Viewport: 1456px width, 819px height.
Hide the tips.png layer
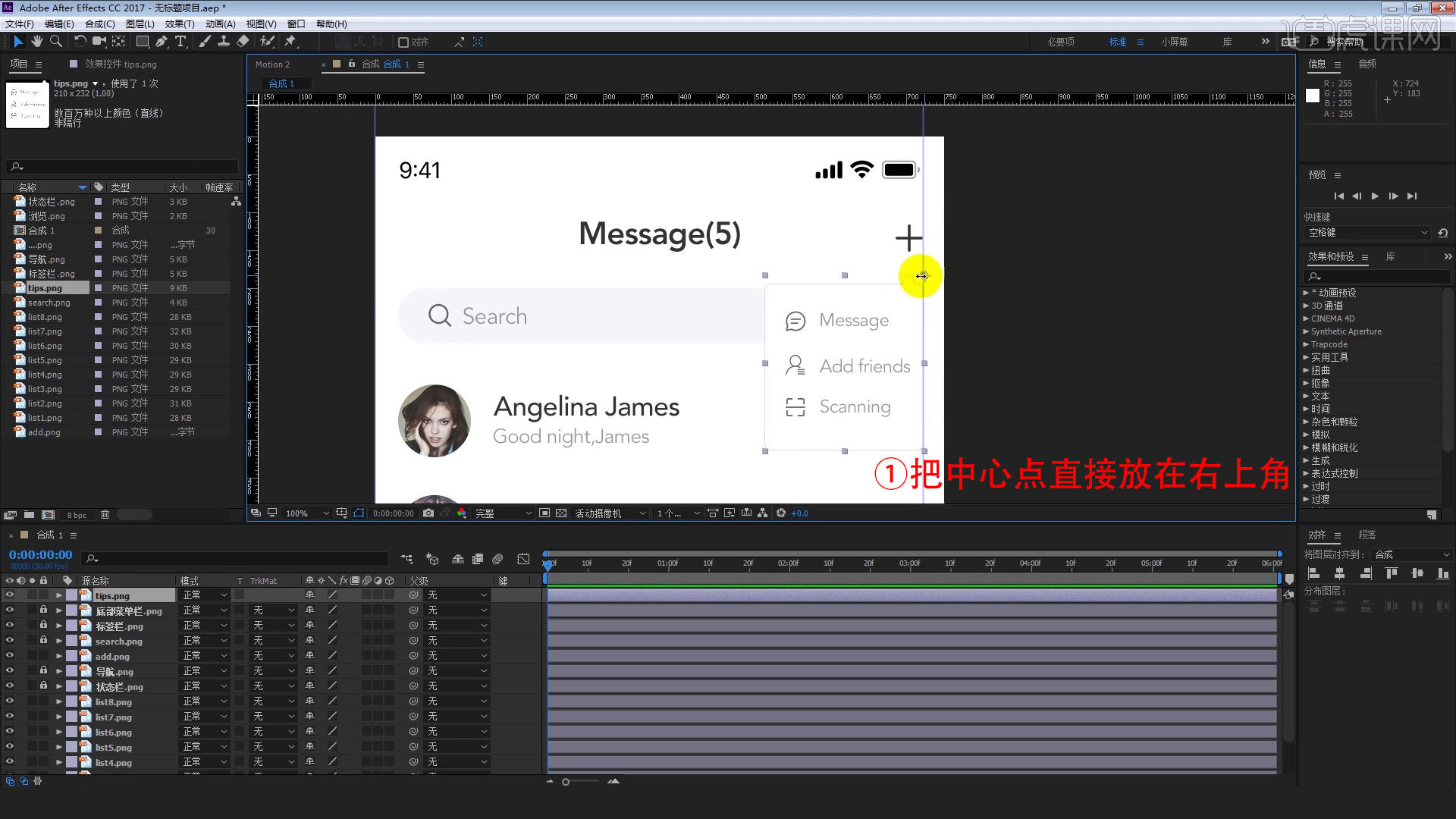pyautogui.click(x=10, y=595)
